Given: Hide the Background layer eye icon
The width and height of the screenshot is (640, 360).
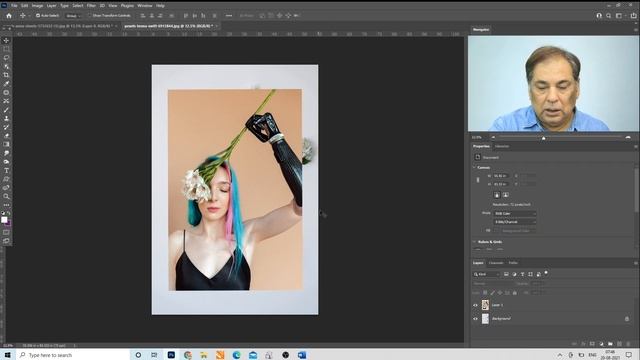Looking at the screenshot, I should point(475,319).
